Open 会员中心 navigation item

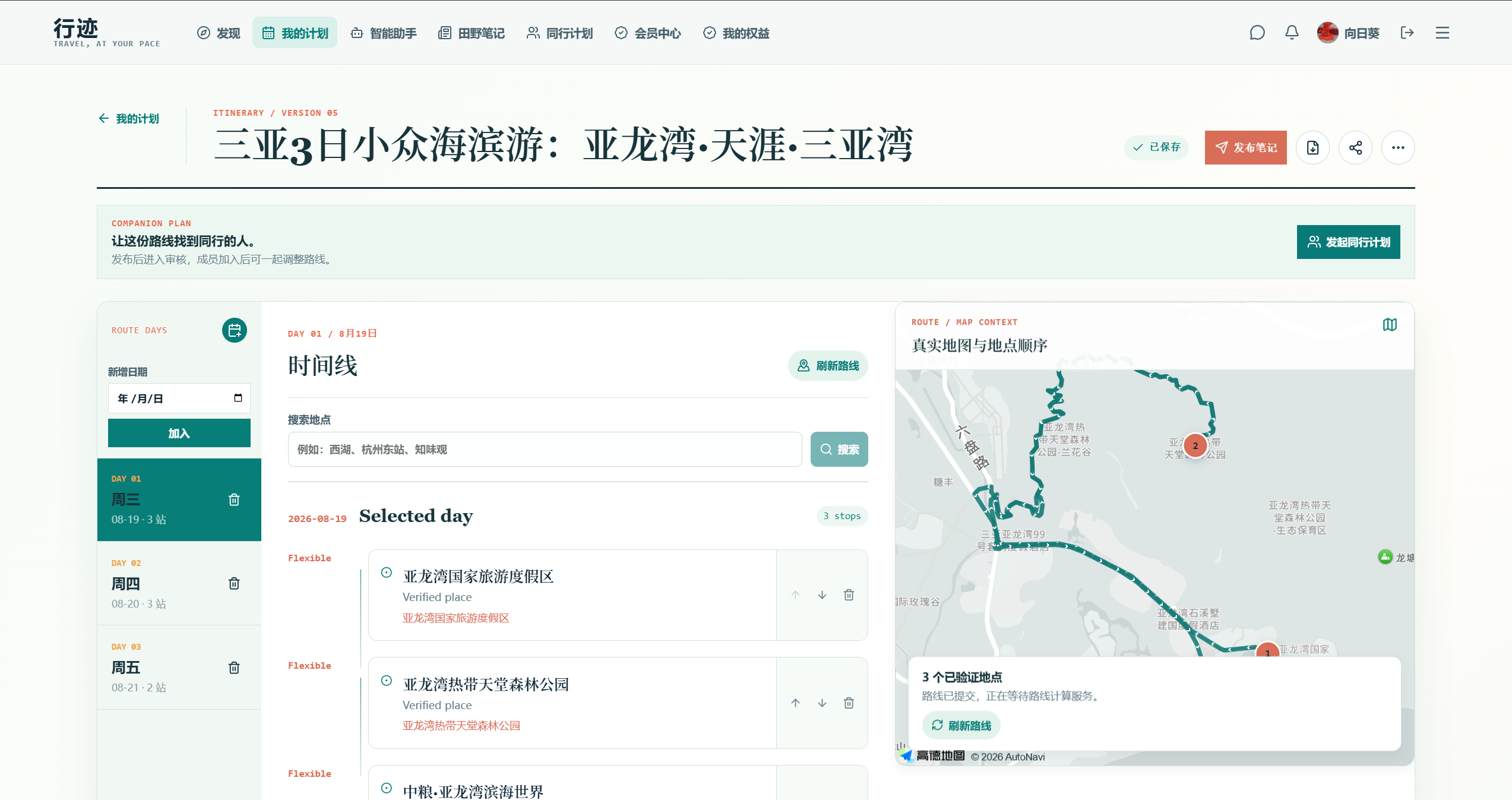click(x=647, y=33)
